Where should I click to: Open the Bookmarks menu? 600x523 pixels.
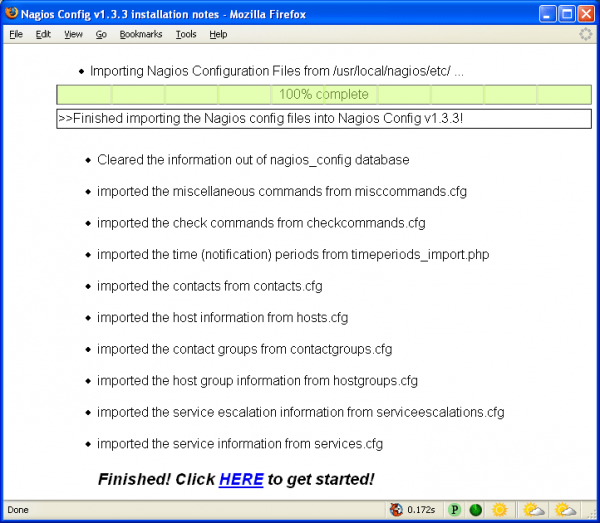click(x=140, y=34)
